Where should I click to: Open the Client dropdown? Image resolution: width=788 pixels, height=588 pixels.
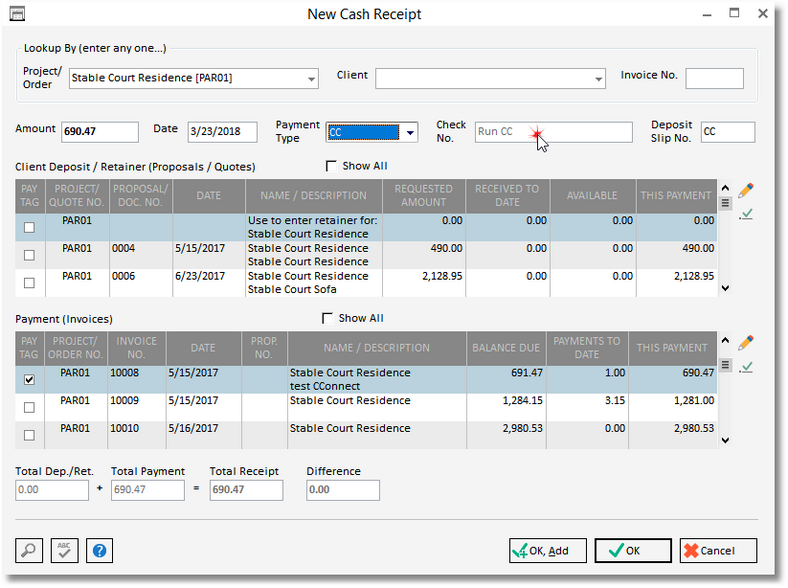tap(598, 79)
